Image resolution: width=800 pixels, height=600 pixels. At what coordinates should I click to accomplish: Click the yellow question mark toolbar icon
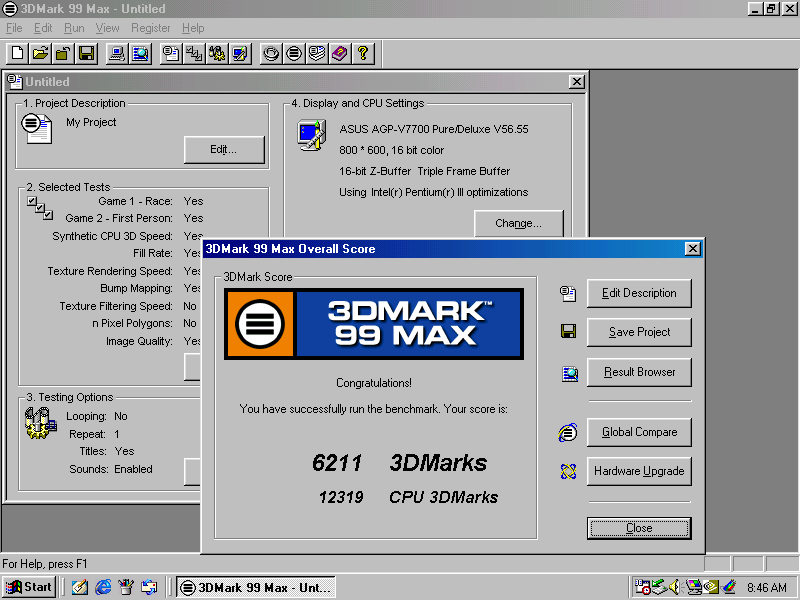[x=363, y=53]
